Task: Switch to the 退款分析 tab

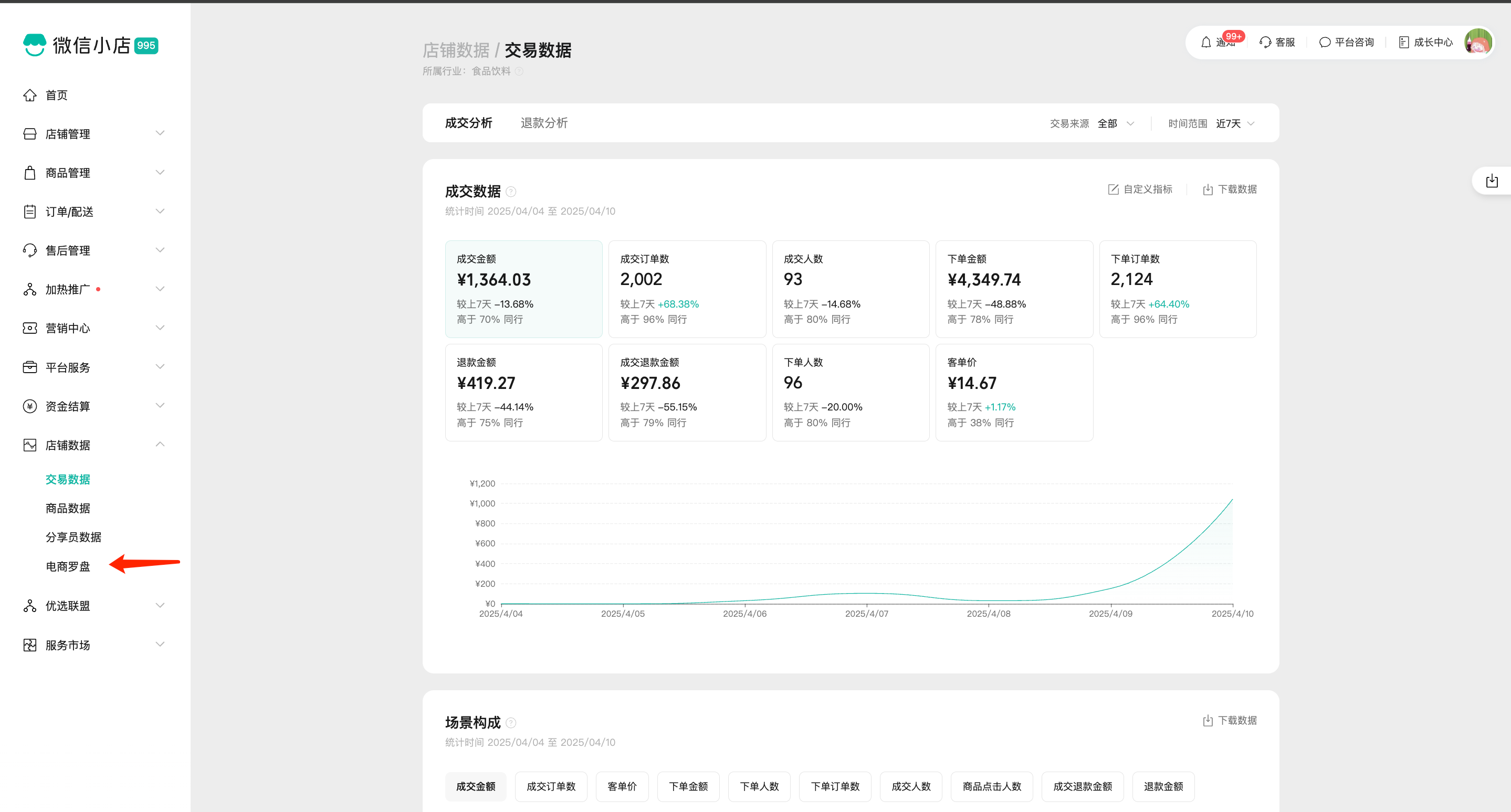Action: pos(544,123)
